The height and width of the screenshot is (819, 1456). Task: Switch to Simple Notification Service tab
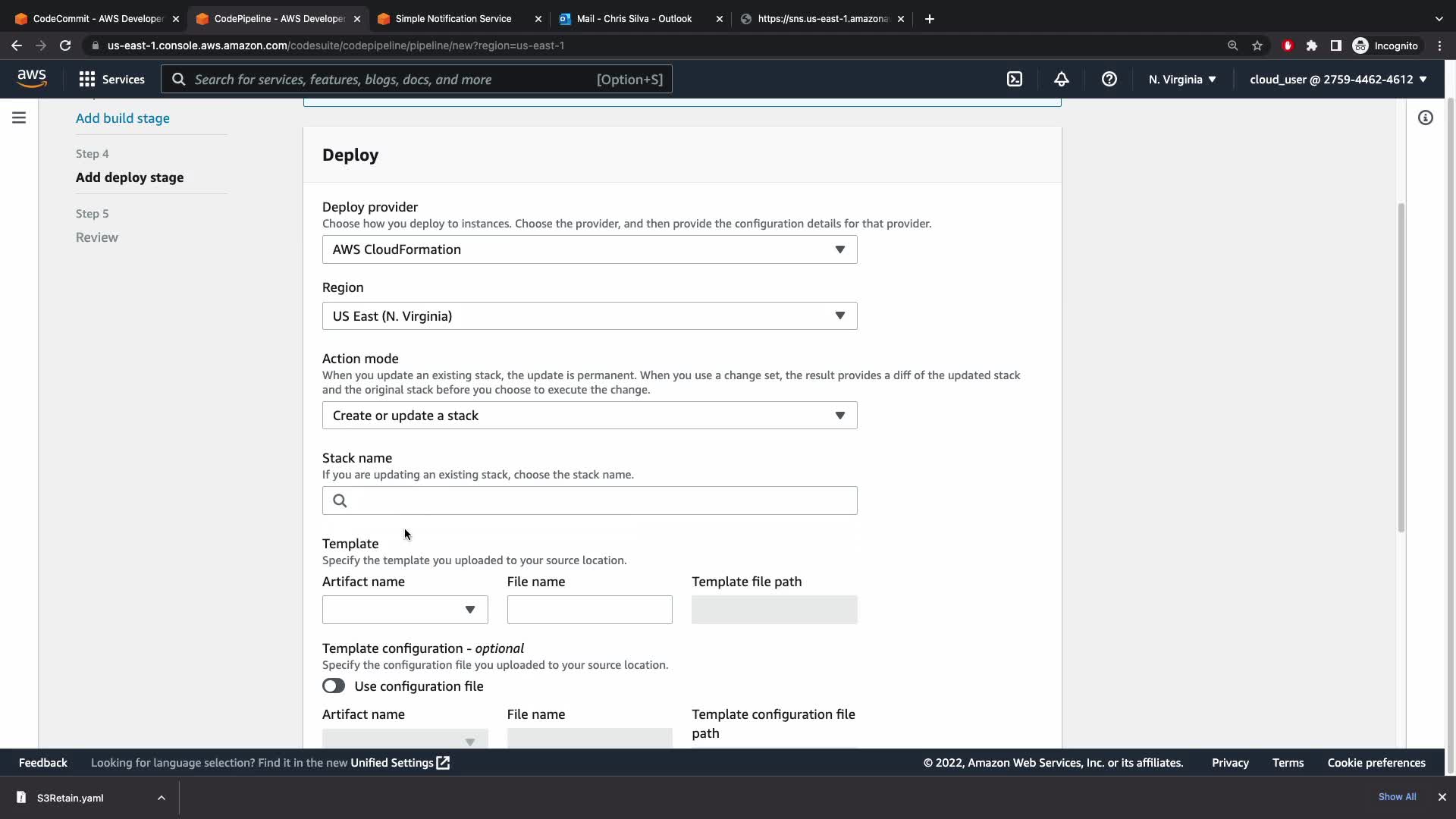tap(453, 18)
